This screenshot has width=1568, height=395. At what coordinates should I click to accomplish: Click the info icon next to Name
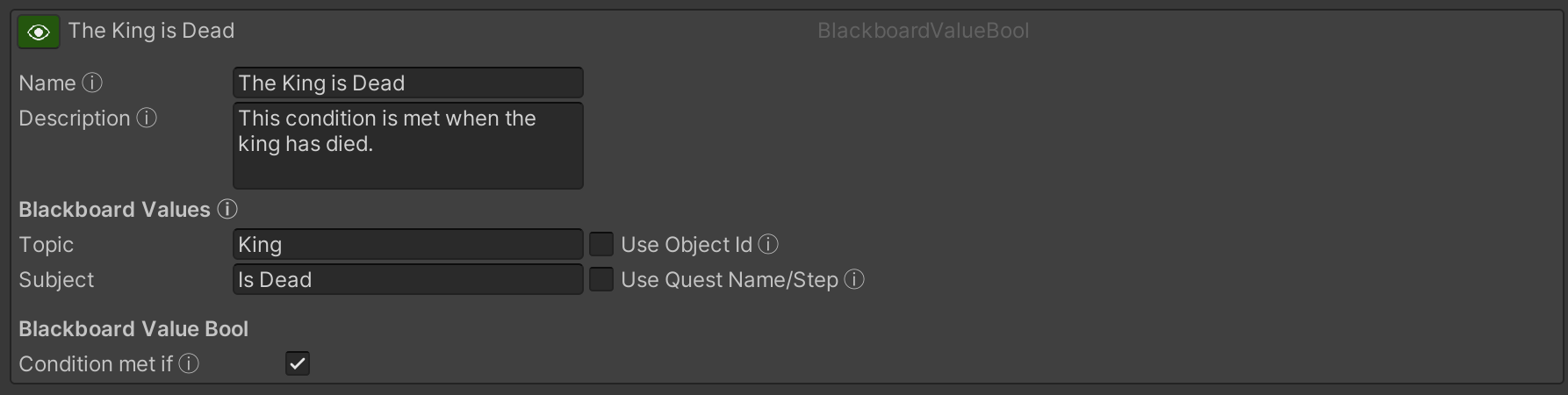[x=92, y=83]
